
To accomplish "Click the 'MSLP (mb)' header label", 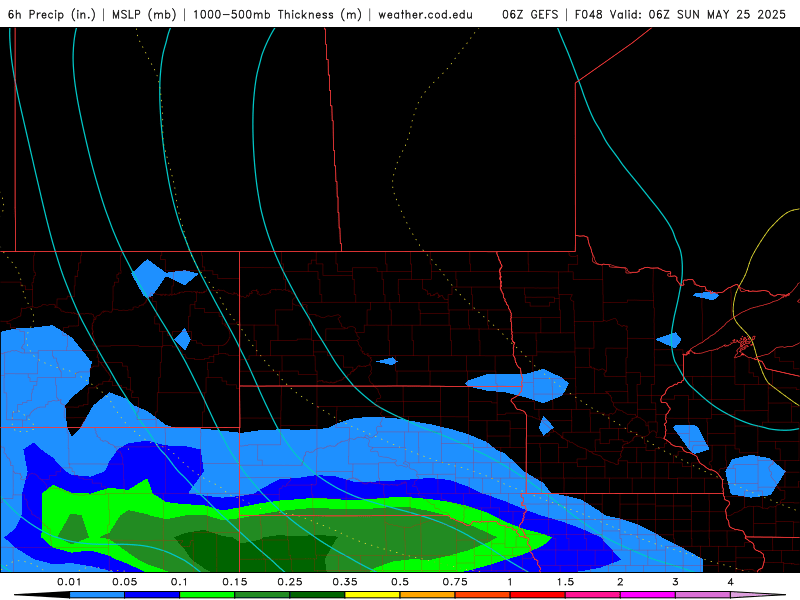I will 144,15.
